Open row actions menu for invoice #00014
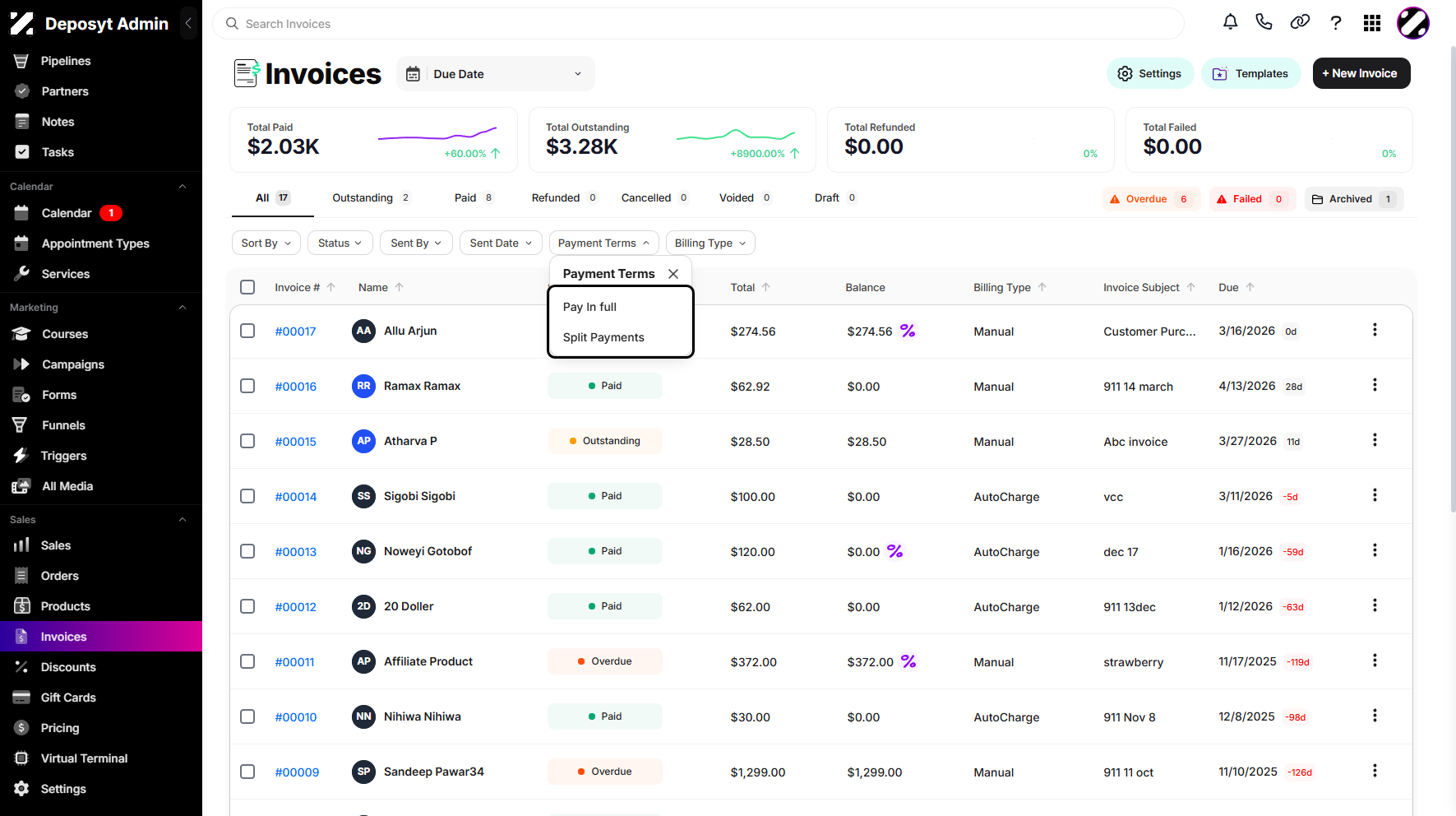 coord(1375,495)
